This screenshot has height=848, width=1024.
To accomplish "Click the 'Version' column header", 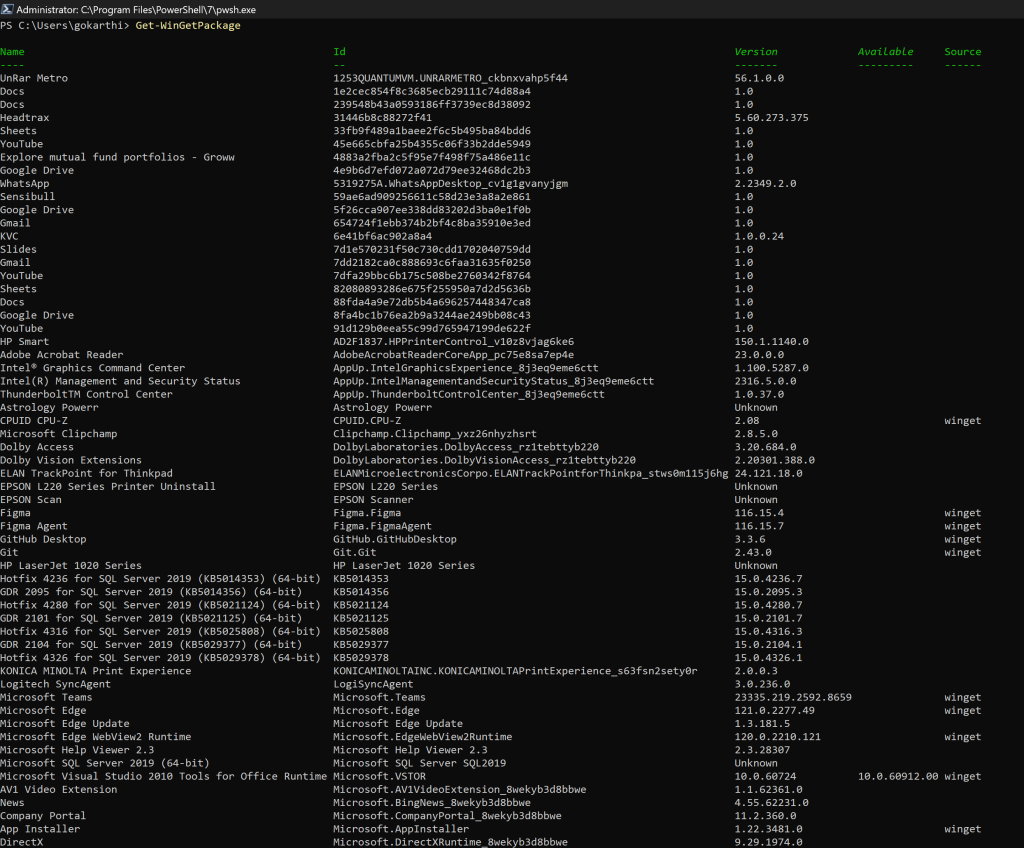I will (x=756, y=52).
